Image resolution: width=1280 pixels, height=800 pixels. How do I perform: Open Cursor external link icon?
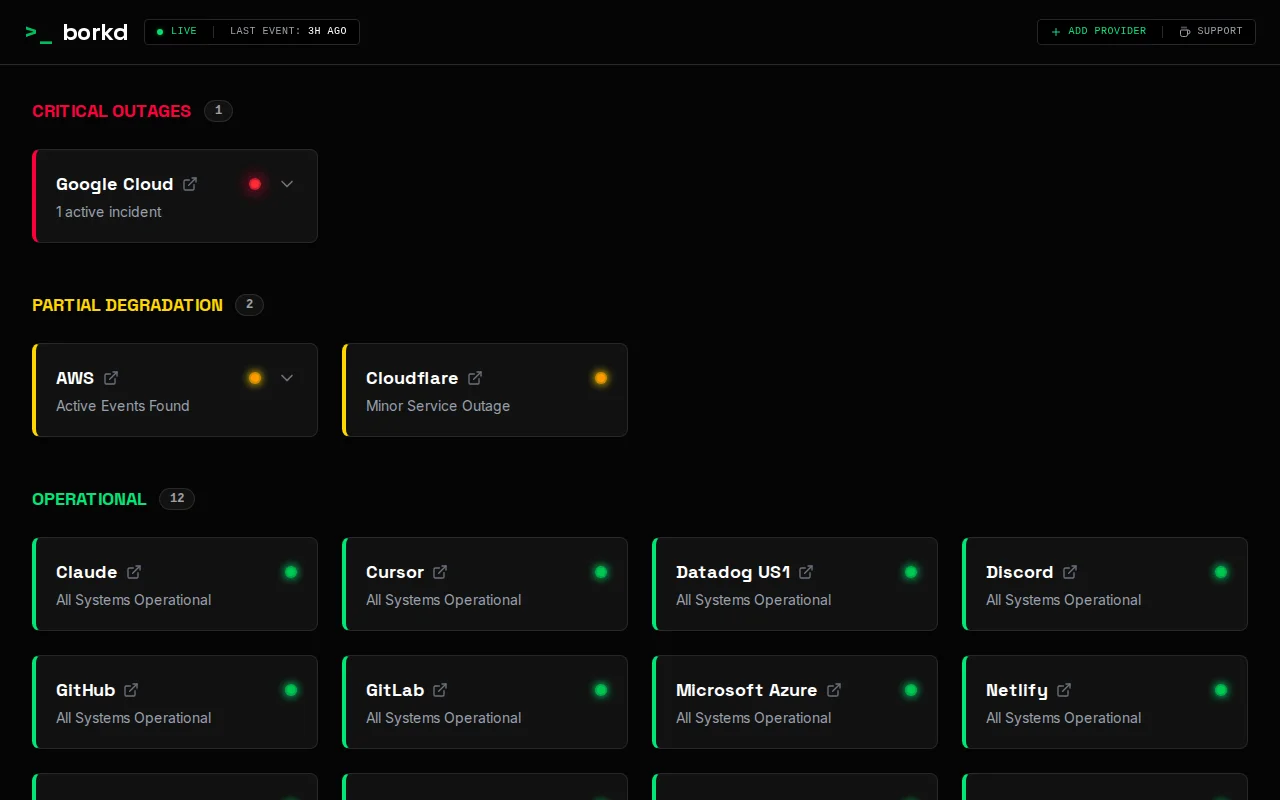[x=440, y=572]
